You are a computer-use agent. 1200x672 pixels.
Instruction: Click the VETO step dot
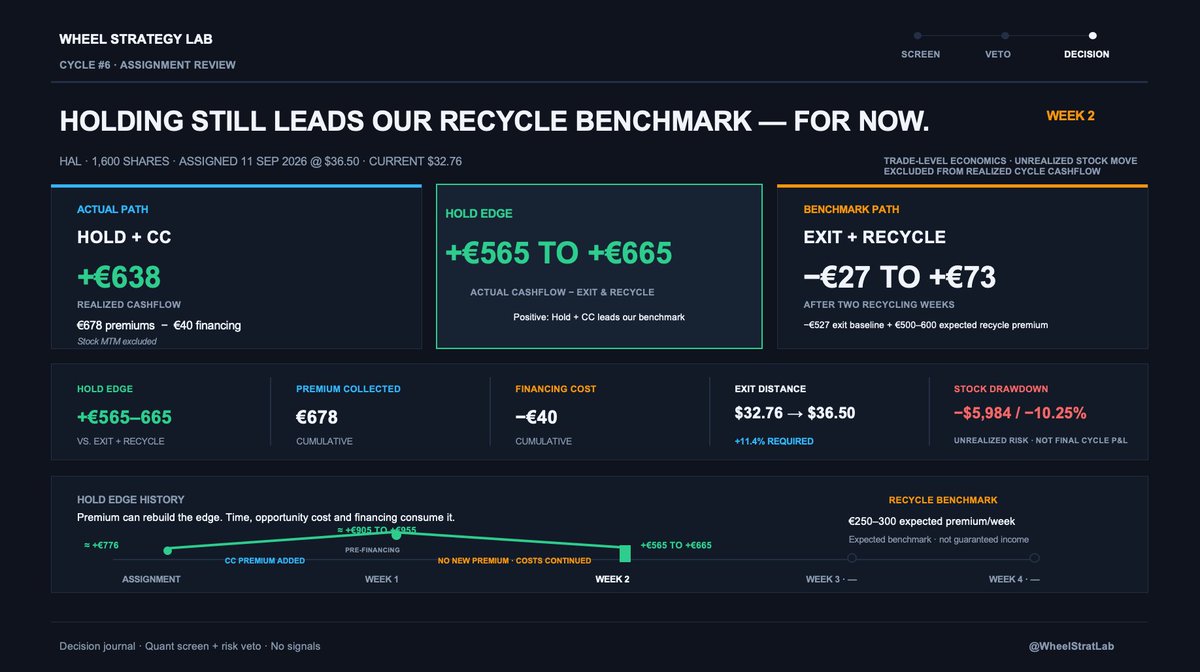1003,36
